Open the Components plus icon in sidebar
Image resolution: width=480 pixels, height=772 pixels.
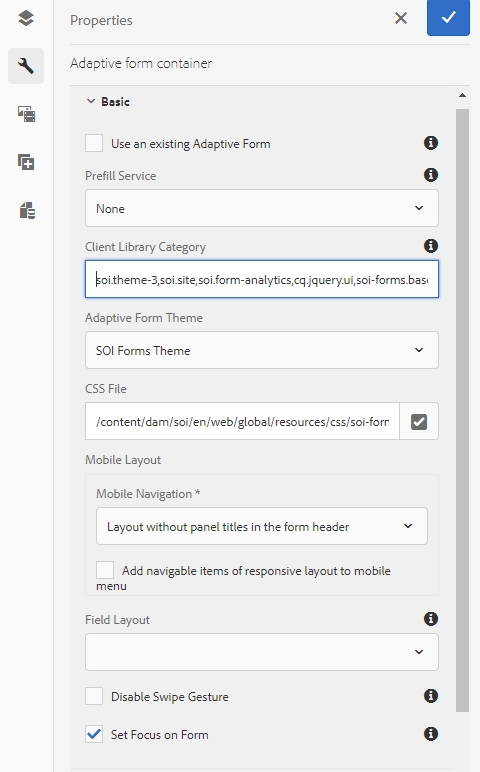pos(26,162)
